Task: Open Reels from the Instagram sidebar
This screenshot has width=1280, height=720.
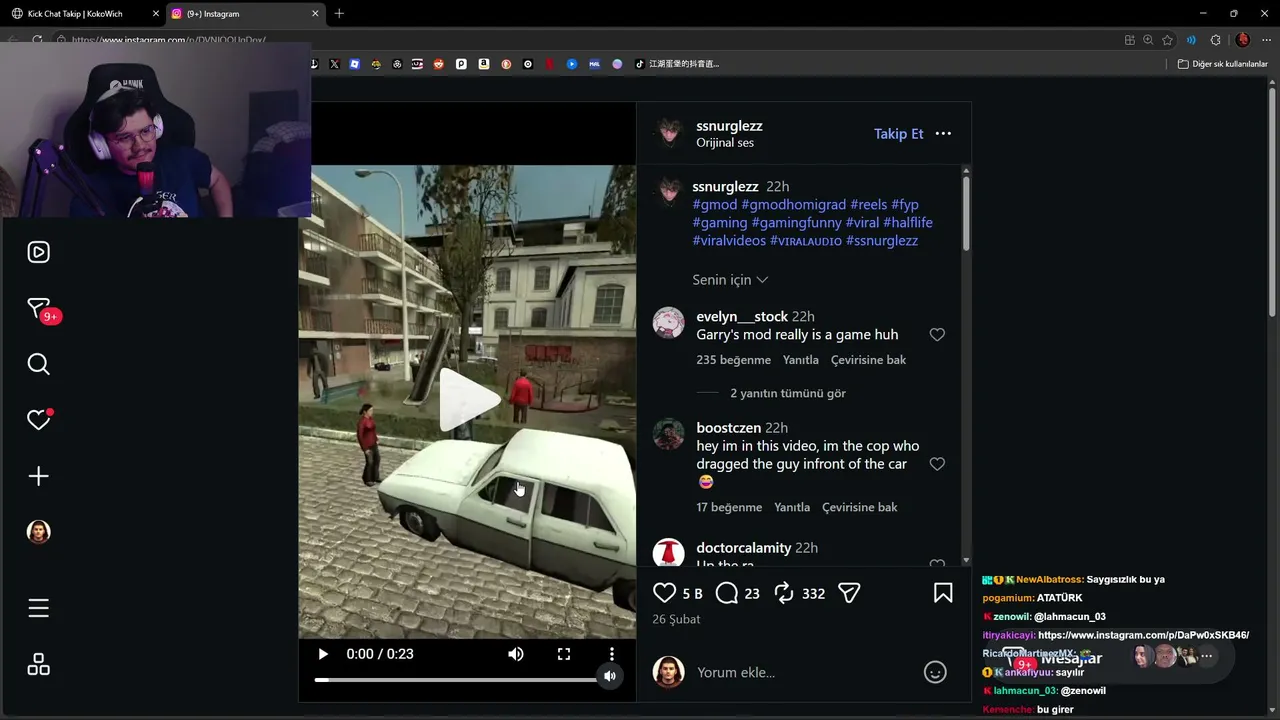Action: point(38,252)
